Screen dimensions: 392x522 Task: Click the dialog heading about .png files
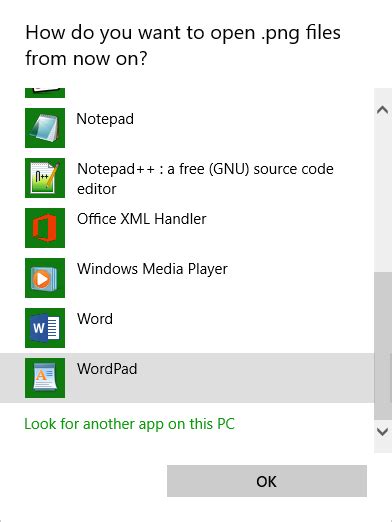click(183, 45)
